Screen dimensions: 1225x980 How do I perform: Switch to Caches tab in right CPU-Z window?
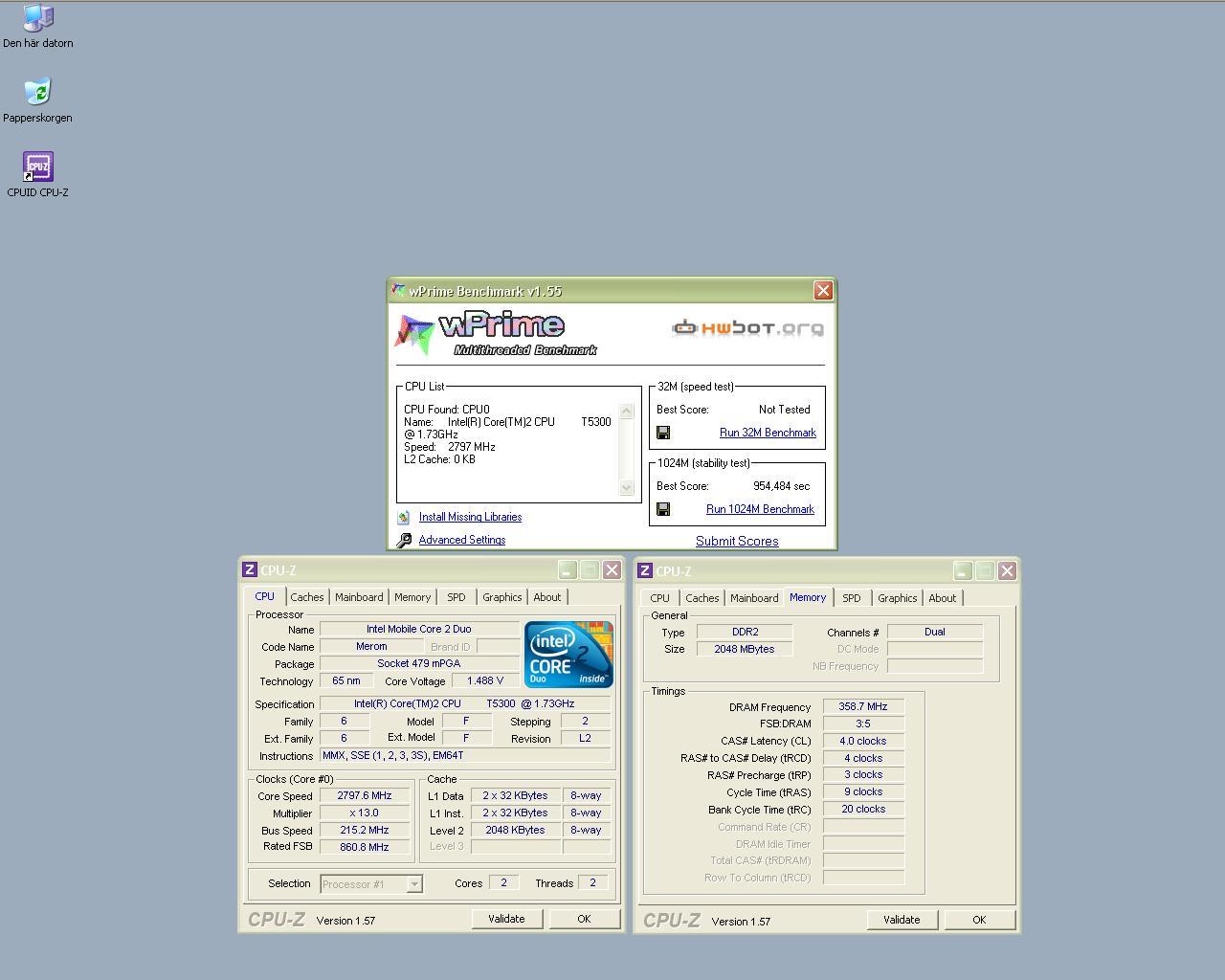pos(702,598)
